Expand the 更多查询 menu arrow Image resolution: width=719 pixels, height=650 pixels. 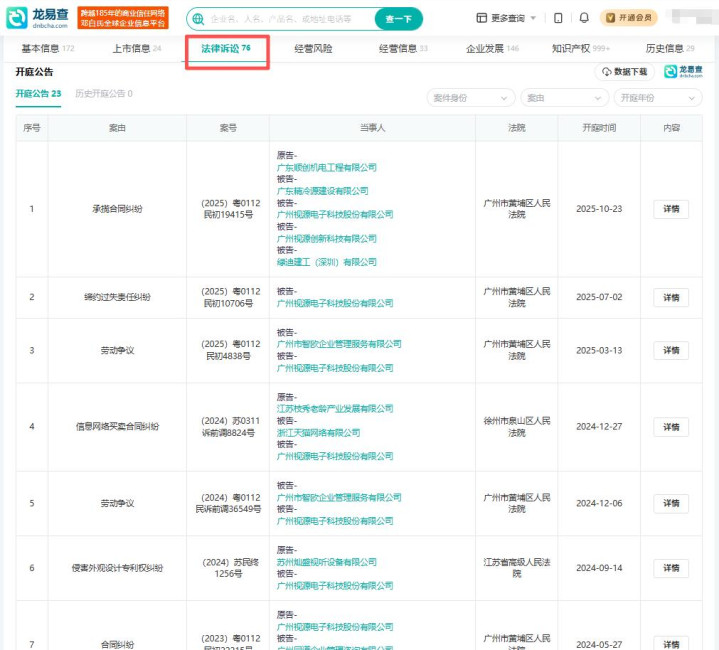click(533, 18)
